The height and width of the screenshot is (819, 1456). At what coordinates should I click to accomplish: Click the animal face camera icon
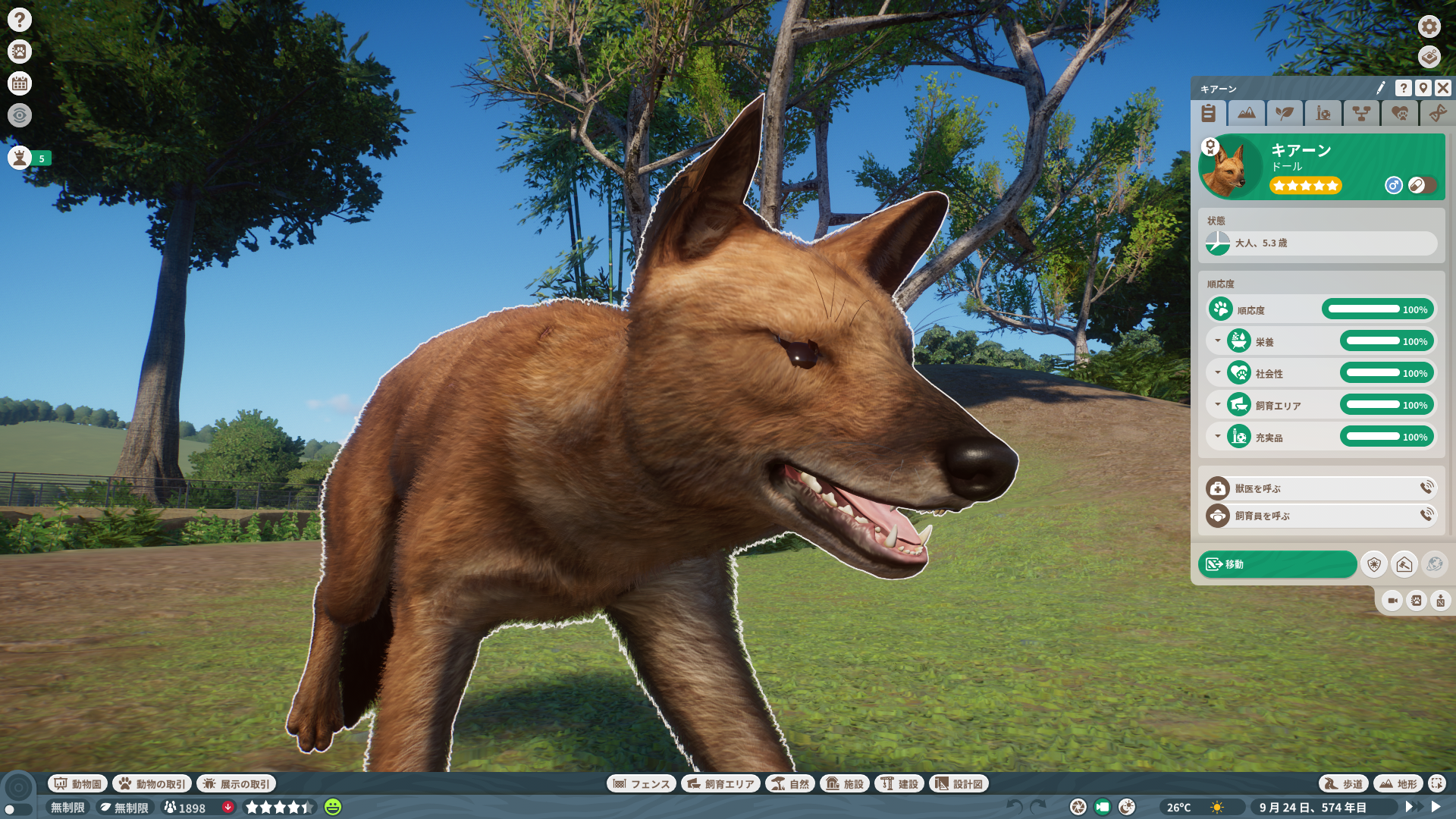[1417, 601]
